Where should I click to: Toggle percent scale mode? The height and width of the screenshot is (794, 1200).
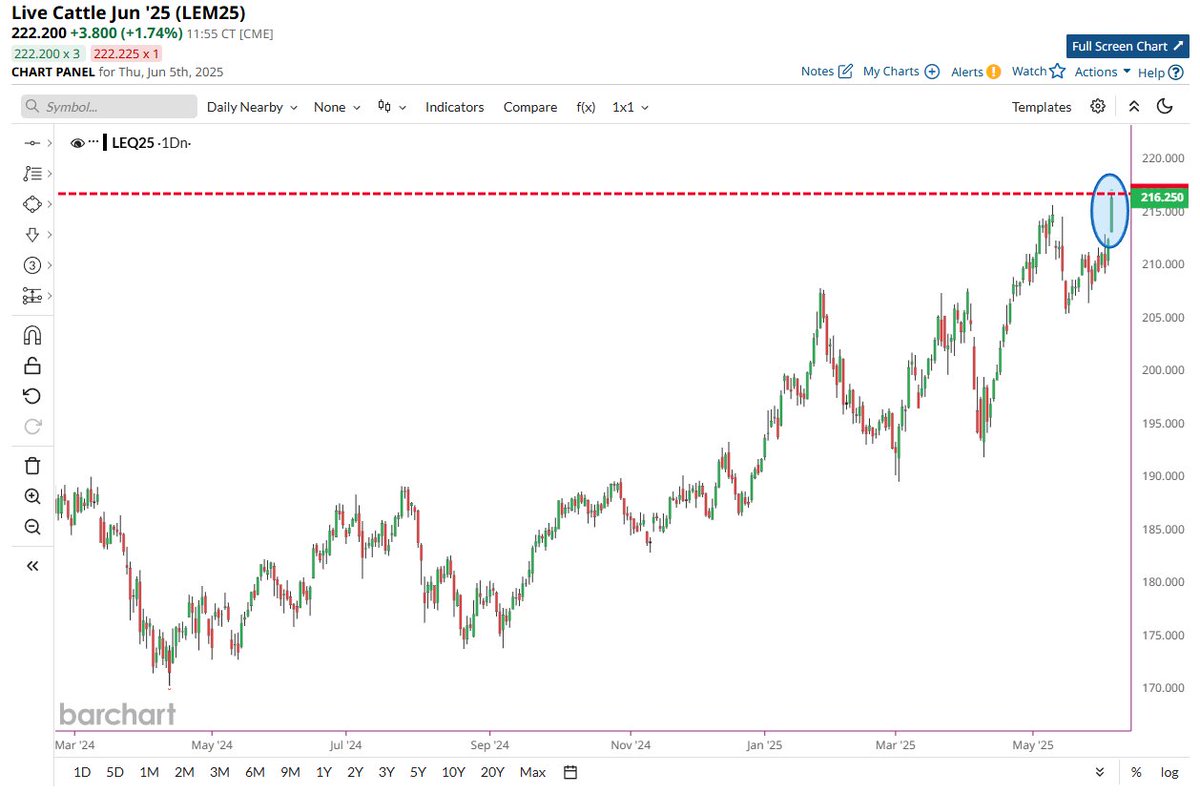(x=1136, y=772)
